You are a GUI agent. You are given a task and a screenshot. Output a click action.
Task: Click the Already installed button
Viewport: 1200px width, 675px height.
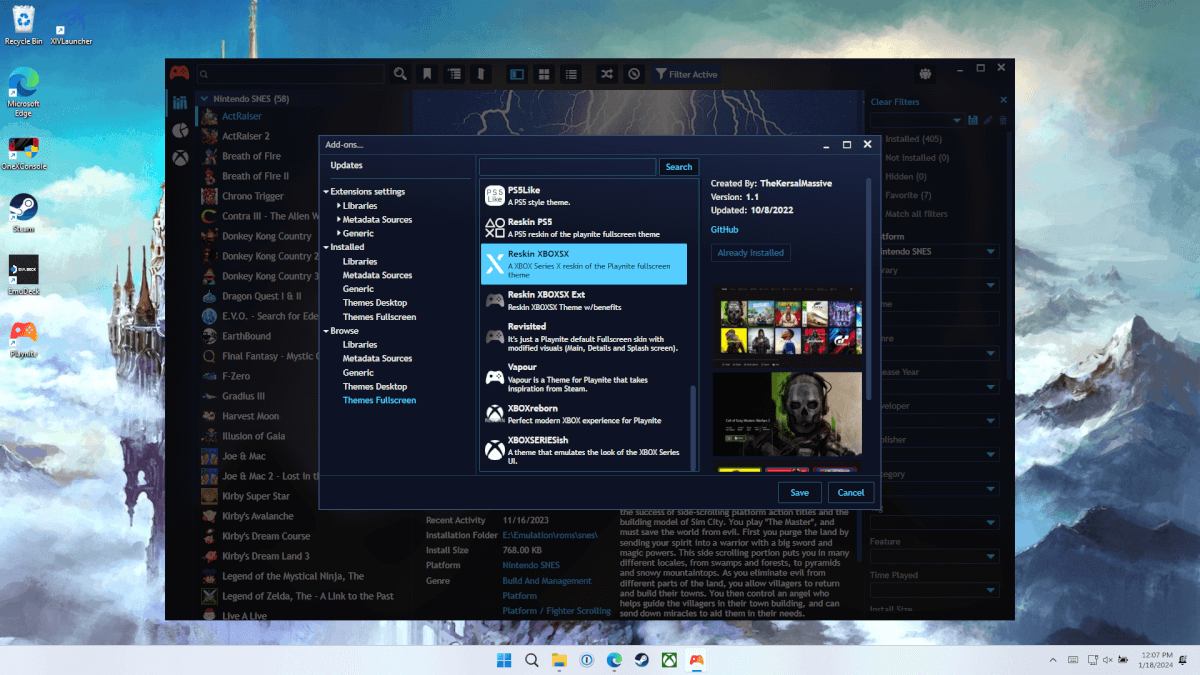(750, 253)
